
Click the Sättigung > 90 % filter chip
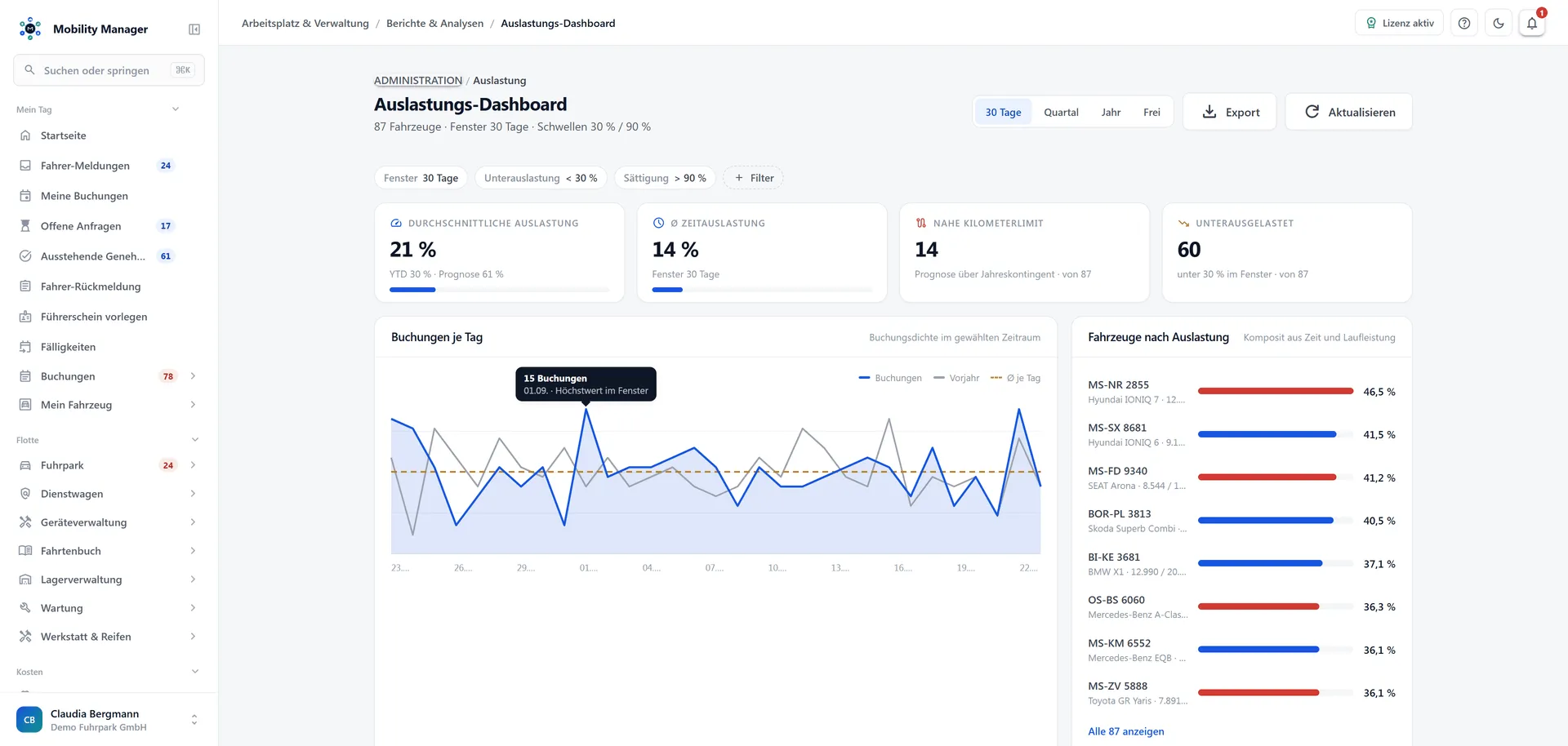tap(665, 178)
